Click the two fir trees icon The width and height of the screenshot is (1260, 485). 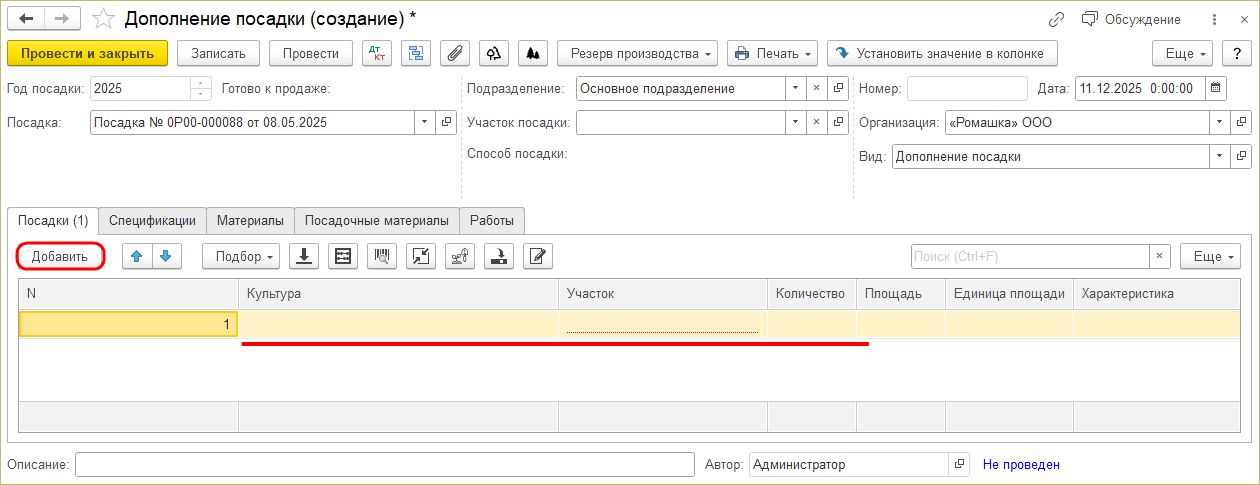(533, 53)
